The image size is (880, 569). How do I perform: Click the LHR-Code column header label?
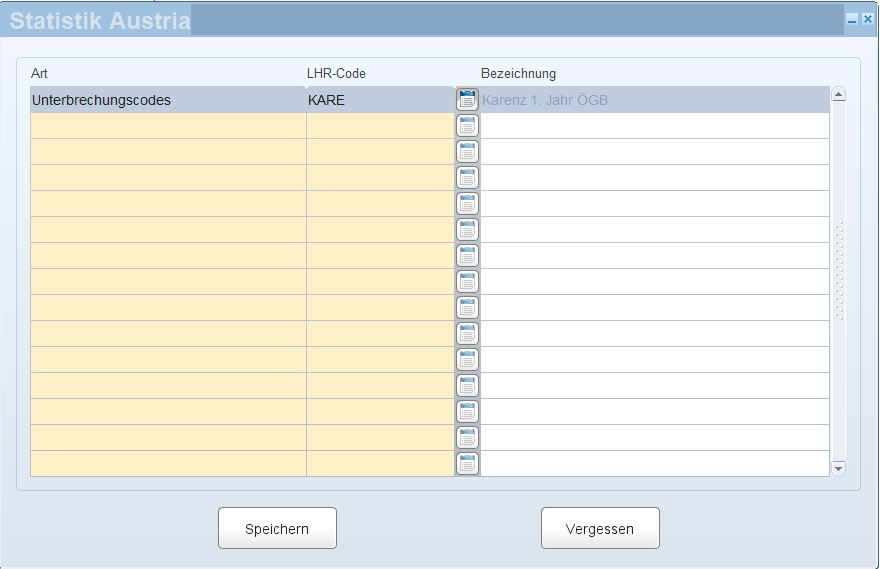click(x=336, y=74)
